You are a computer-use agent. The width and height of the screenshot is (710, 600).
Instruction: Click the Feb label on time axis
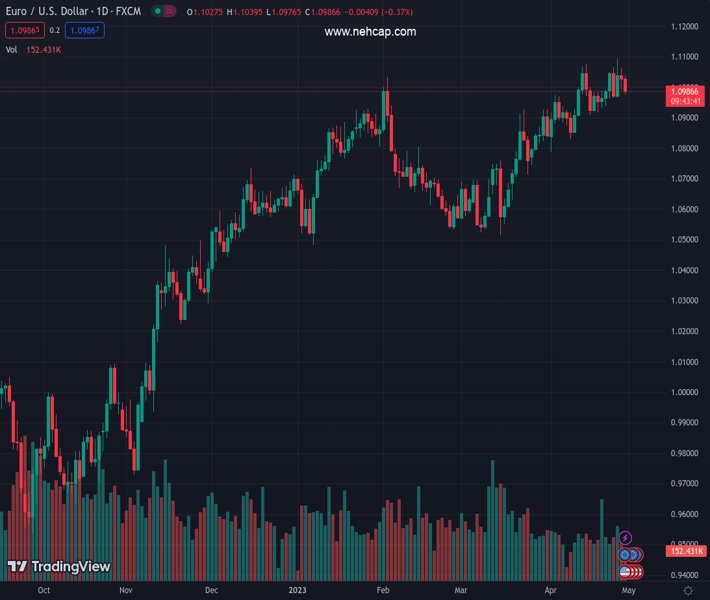(382, 591)
